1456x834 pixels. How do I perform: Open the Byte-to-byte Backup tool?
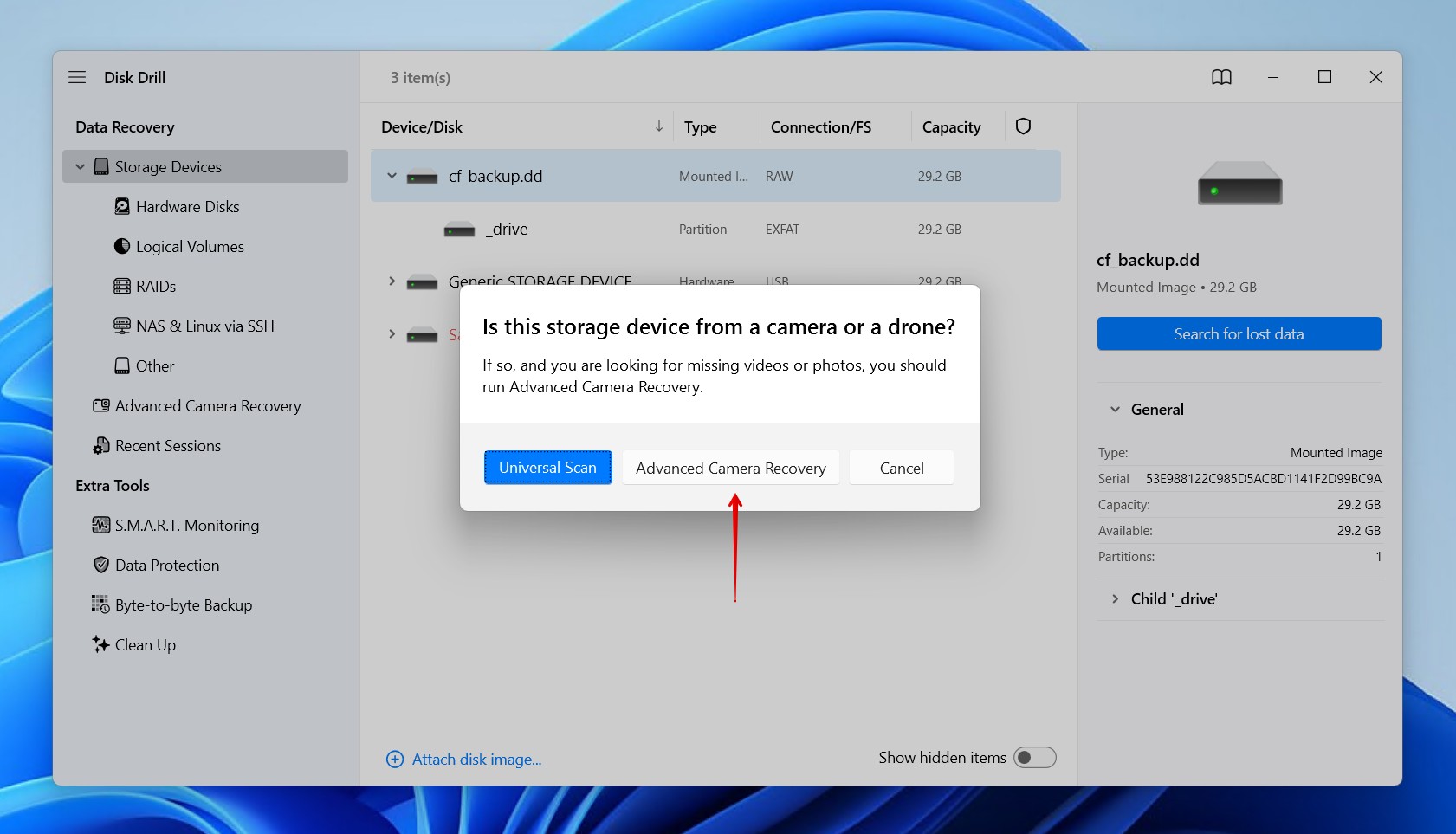(184, 604)
